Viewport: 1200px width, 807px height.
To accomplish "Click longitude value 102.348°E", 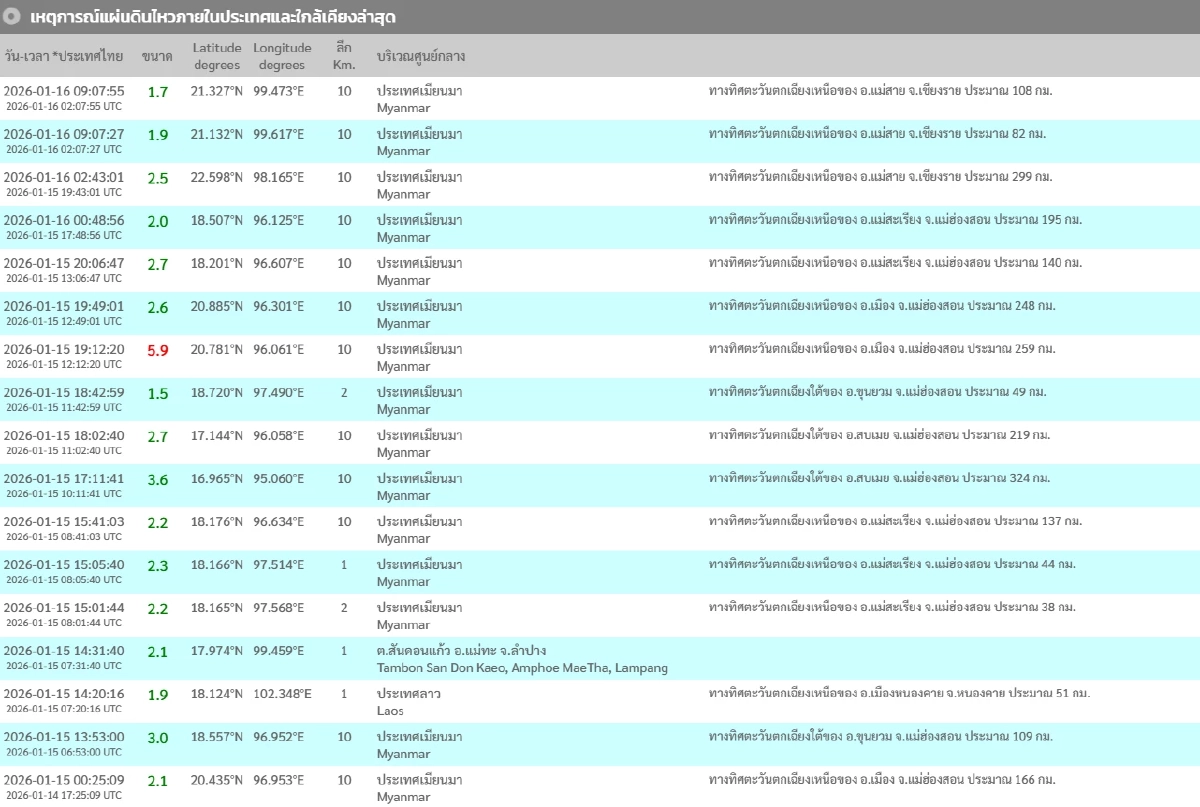I will tap(282, 693).
